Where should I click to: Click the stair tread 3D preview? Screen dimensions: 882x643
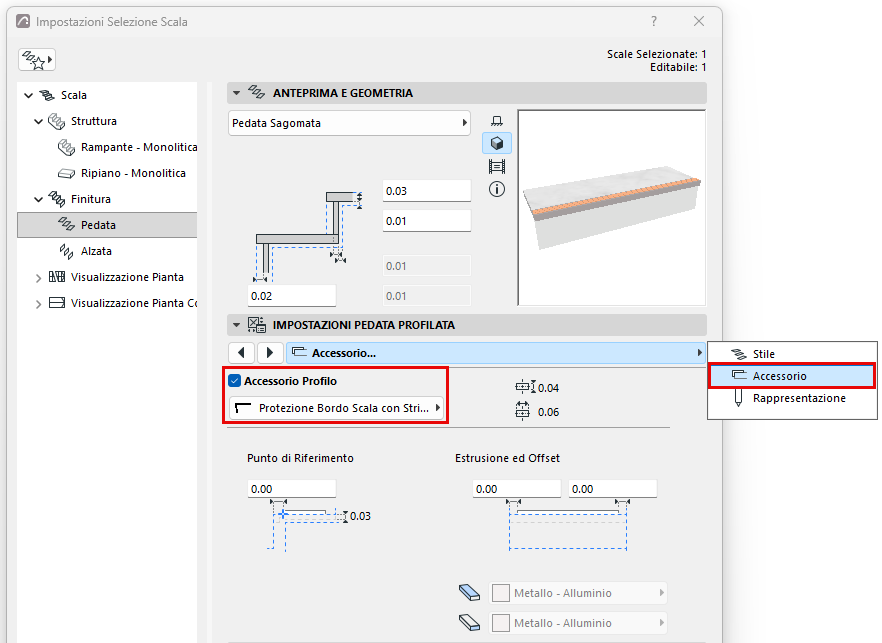click(611, 208)
